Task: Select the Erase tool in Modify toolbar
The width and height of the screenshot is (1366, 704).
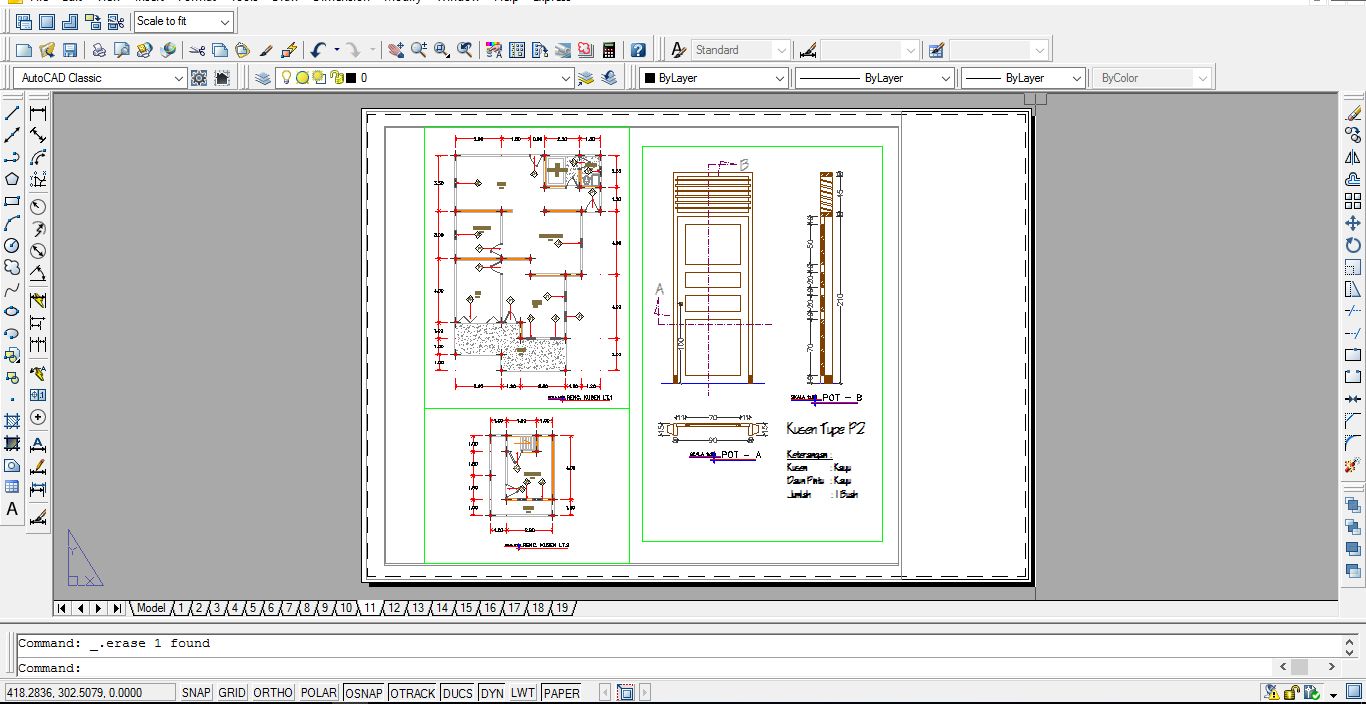Action: tap(1353, 113)
